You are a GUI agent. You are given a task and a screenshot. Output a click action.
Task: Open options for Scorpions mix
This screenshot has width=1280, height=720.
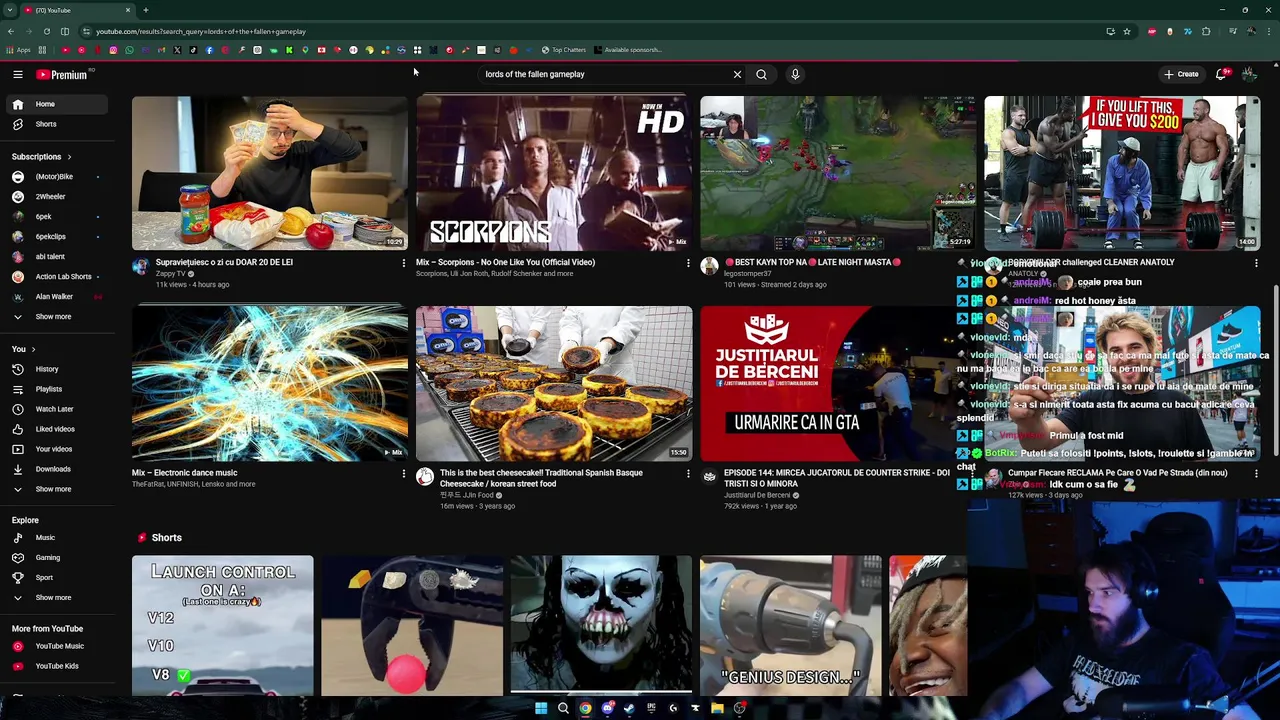688,263
